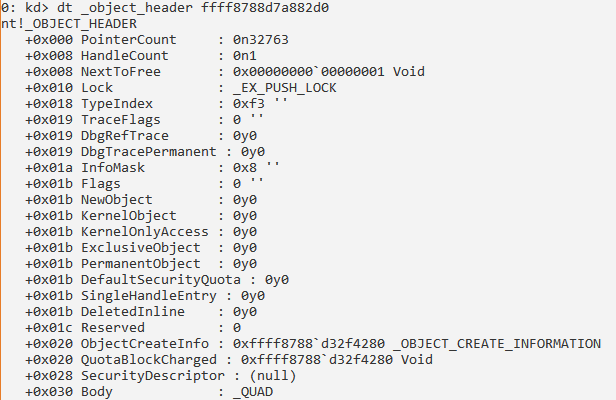Click the DeletedInline field name

coord(133,312)
